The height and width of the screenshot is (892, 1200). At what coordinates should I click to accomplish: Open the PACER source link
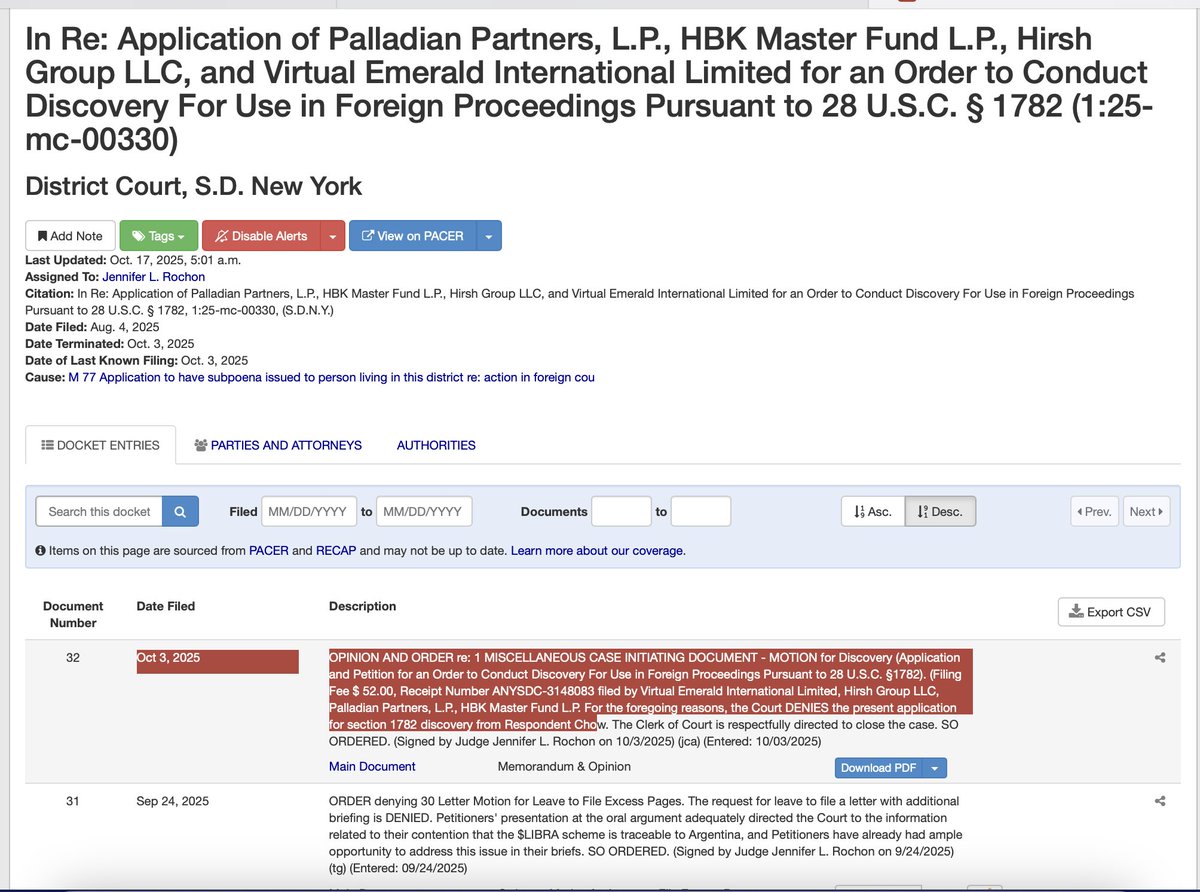(269, 551)
